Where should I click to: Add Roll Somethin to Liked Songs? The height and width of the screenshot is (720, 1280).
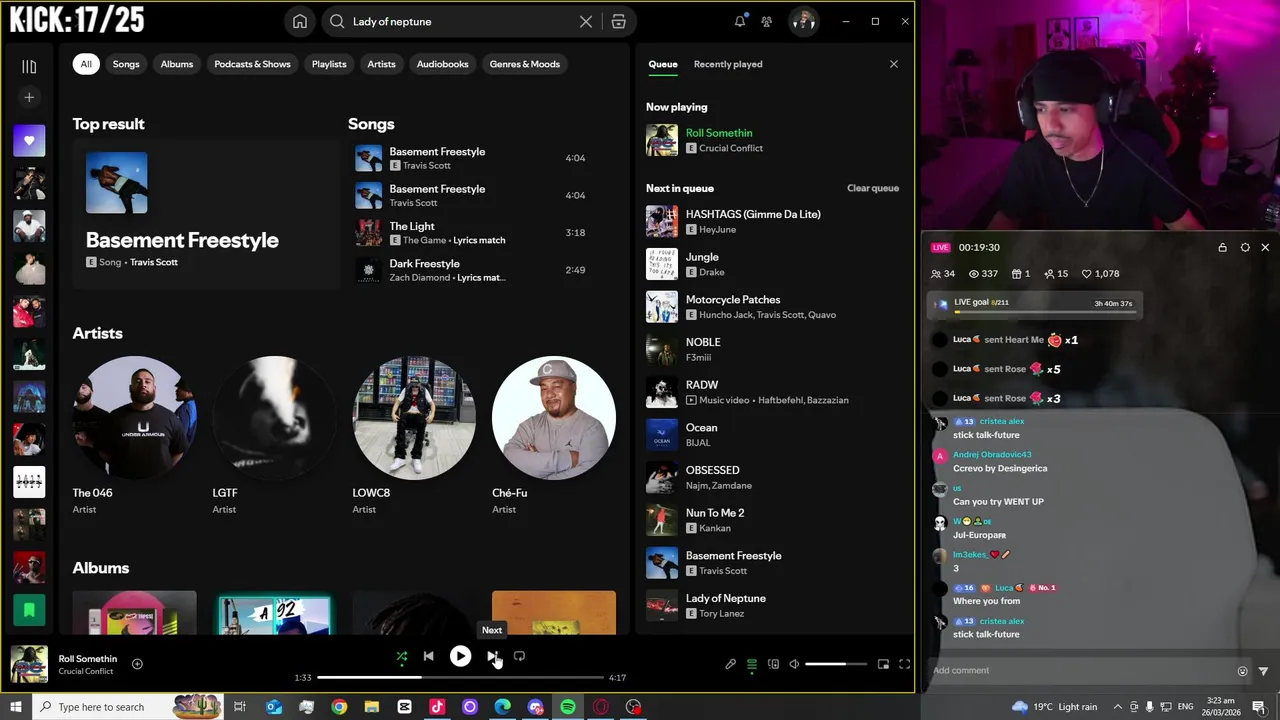click(137, 664)
